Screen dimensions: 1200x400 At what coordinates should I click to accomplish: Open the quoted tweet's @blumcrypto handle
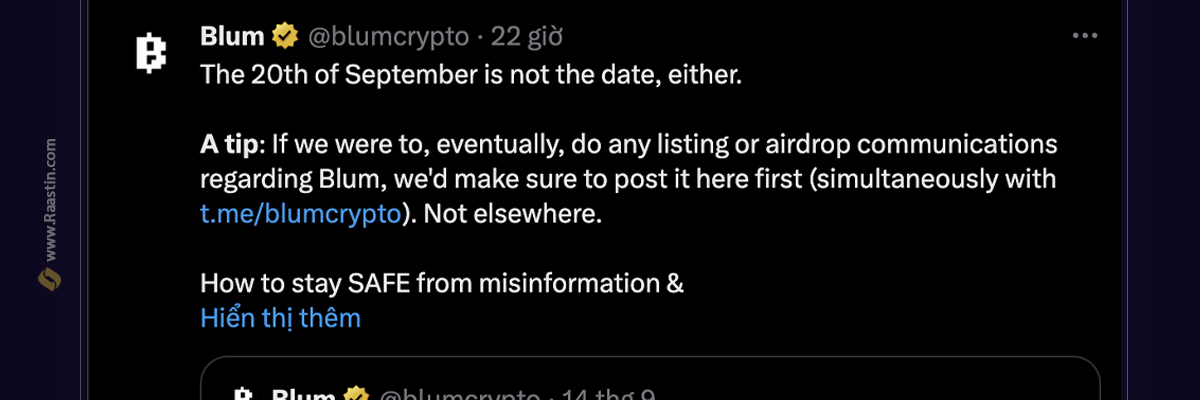tap(457, 394)
